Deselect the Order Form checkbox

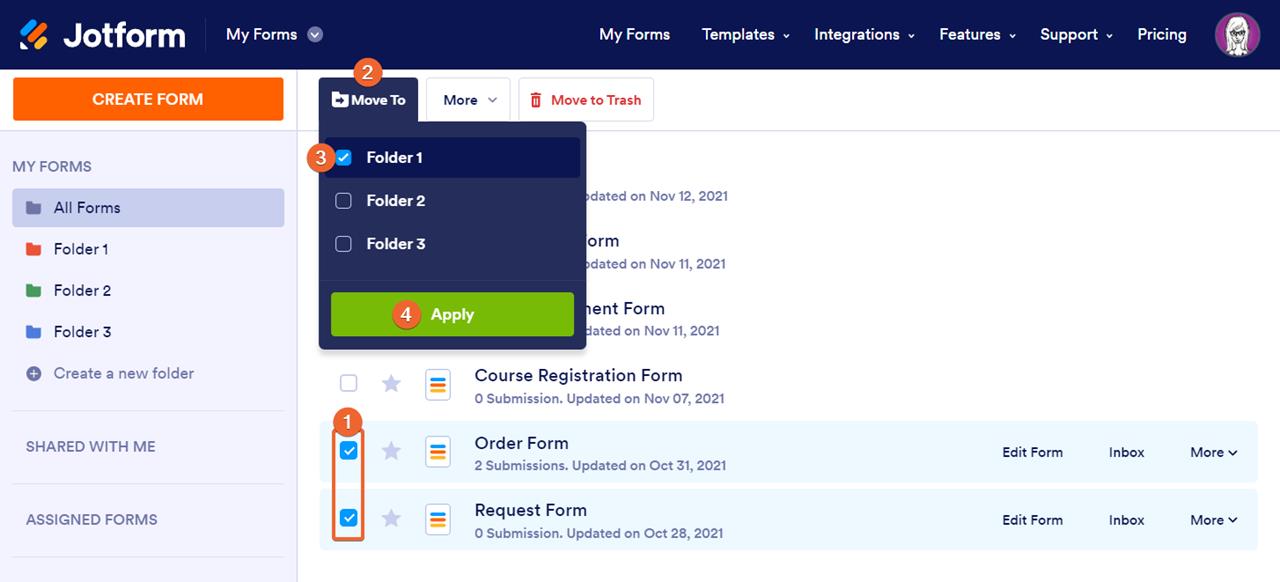coord(348,451)
